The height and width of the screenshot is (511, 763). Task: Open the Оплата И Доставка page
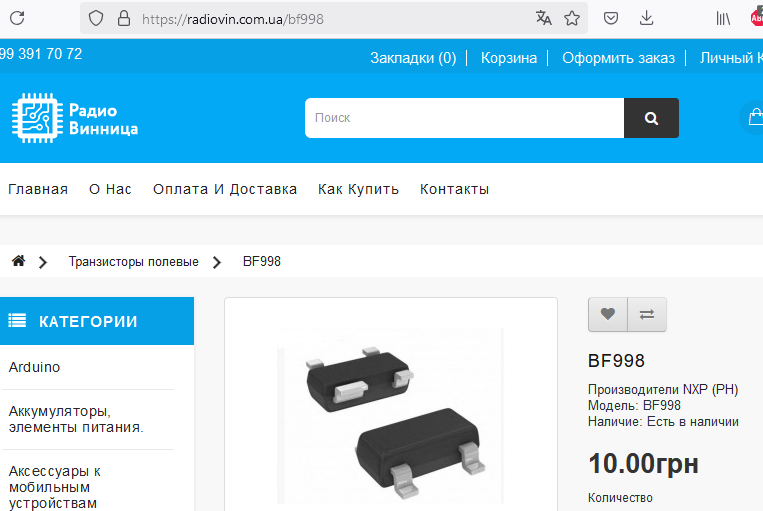click(x=225, y=189)
